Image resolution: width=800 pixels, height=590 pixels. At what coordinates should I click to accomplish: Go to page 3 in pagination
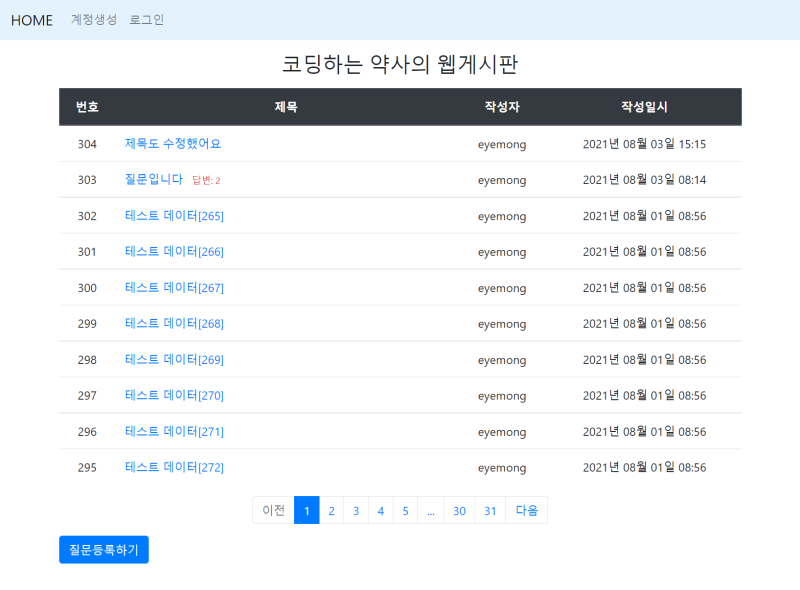click(x=356, y=510)
